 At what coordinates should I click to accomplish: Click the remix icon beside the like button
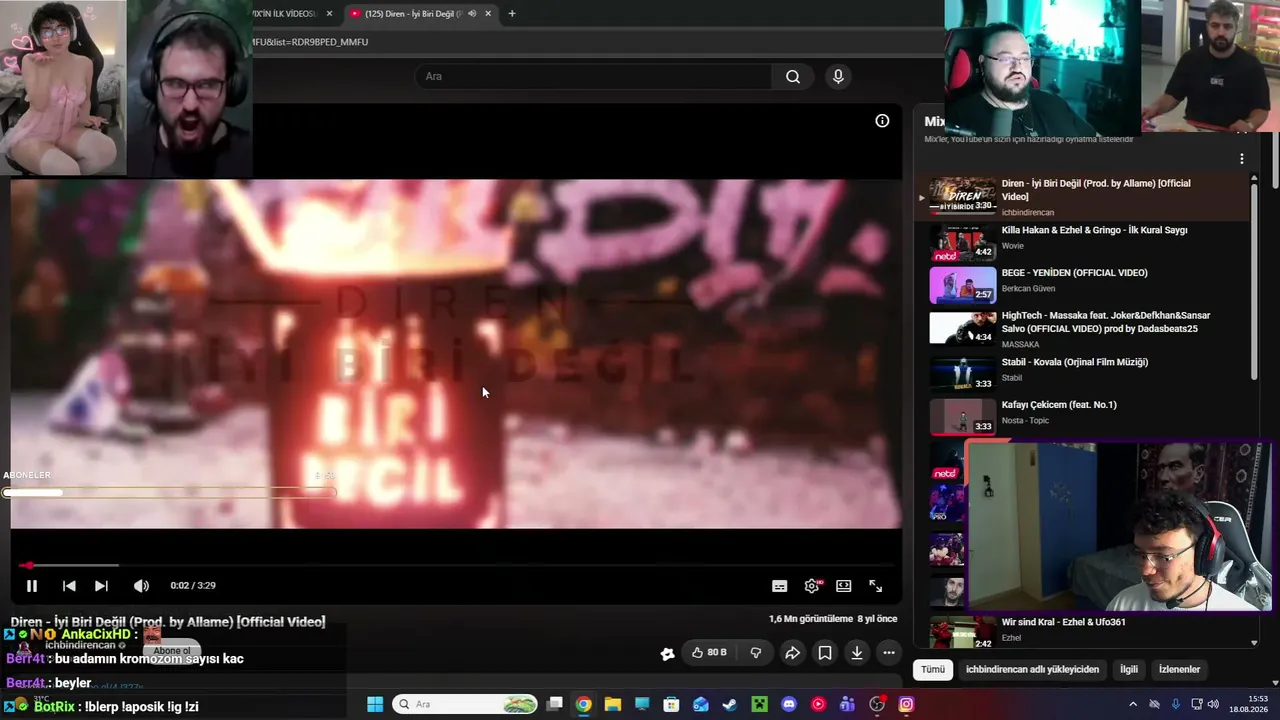(x=668, y=654)
